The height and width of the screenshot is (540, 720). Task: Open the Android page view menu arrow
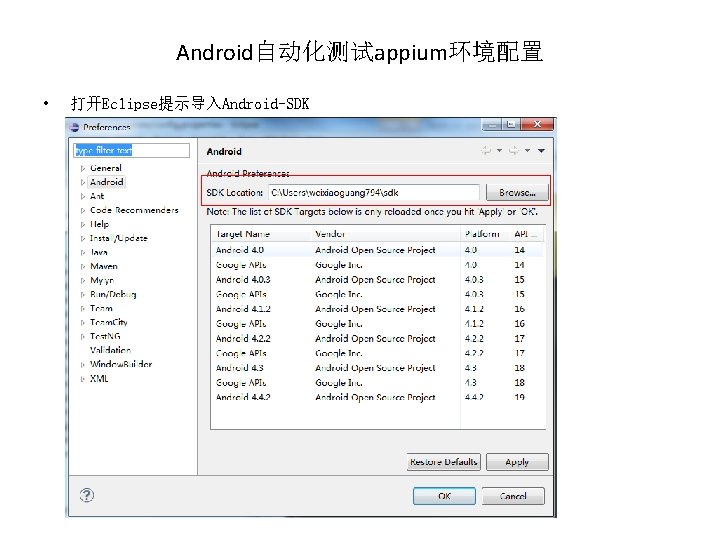click(541, 151)
